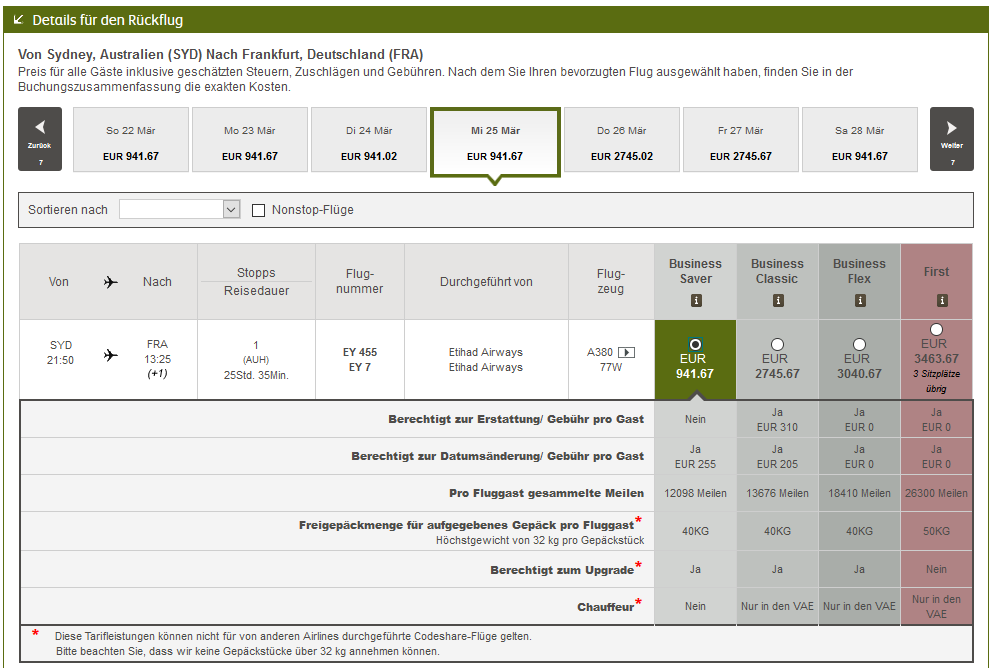Open info icon under Business Classic
Image resolution: width=994 pixels, height=668 pixels.
(777, 300)
